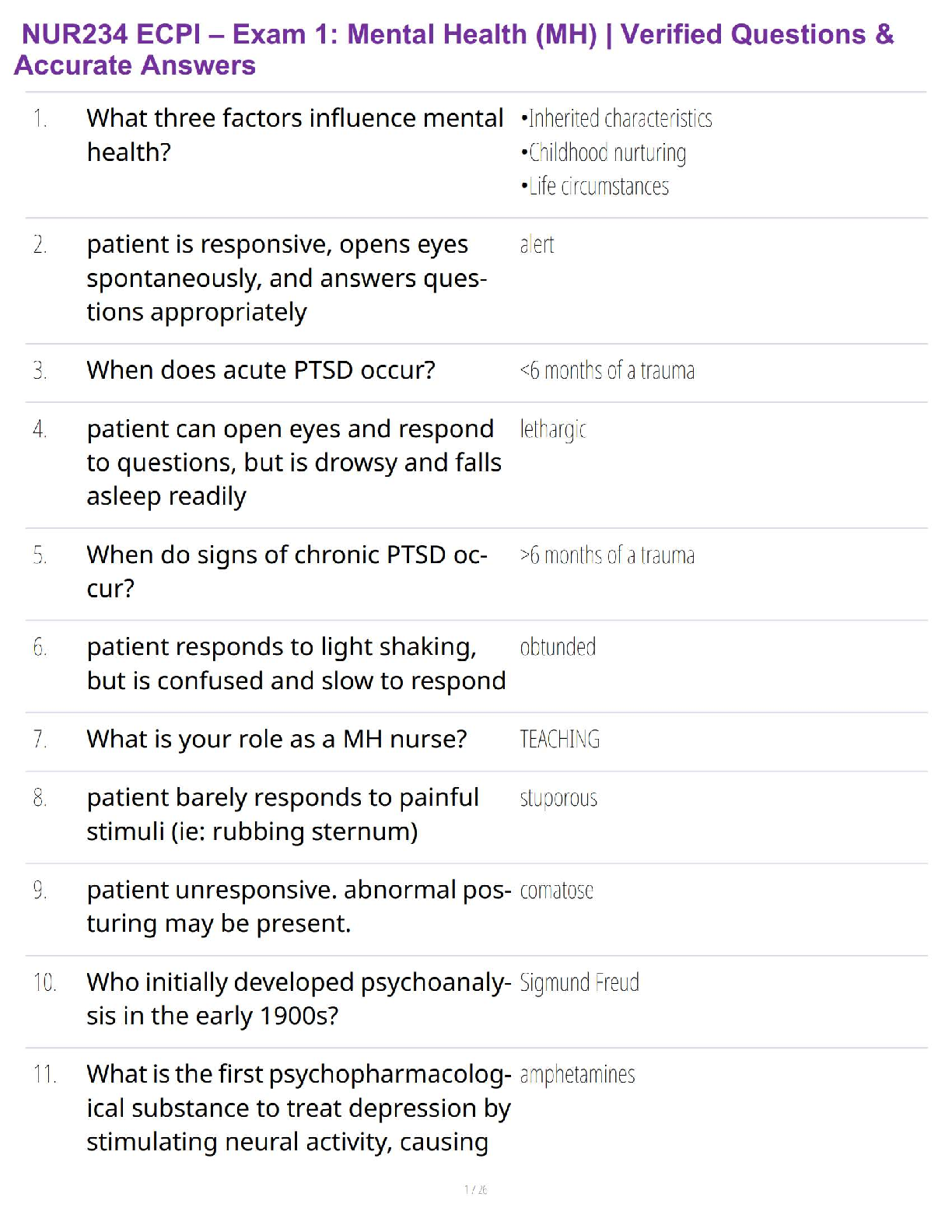The width and height of the screenshot is (952, 1232).
Task: Select the "<6 months of a trauma" answer
Action: 607,371
